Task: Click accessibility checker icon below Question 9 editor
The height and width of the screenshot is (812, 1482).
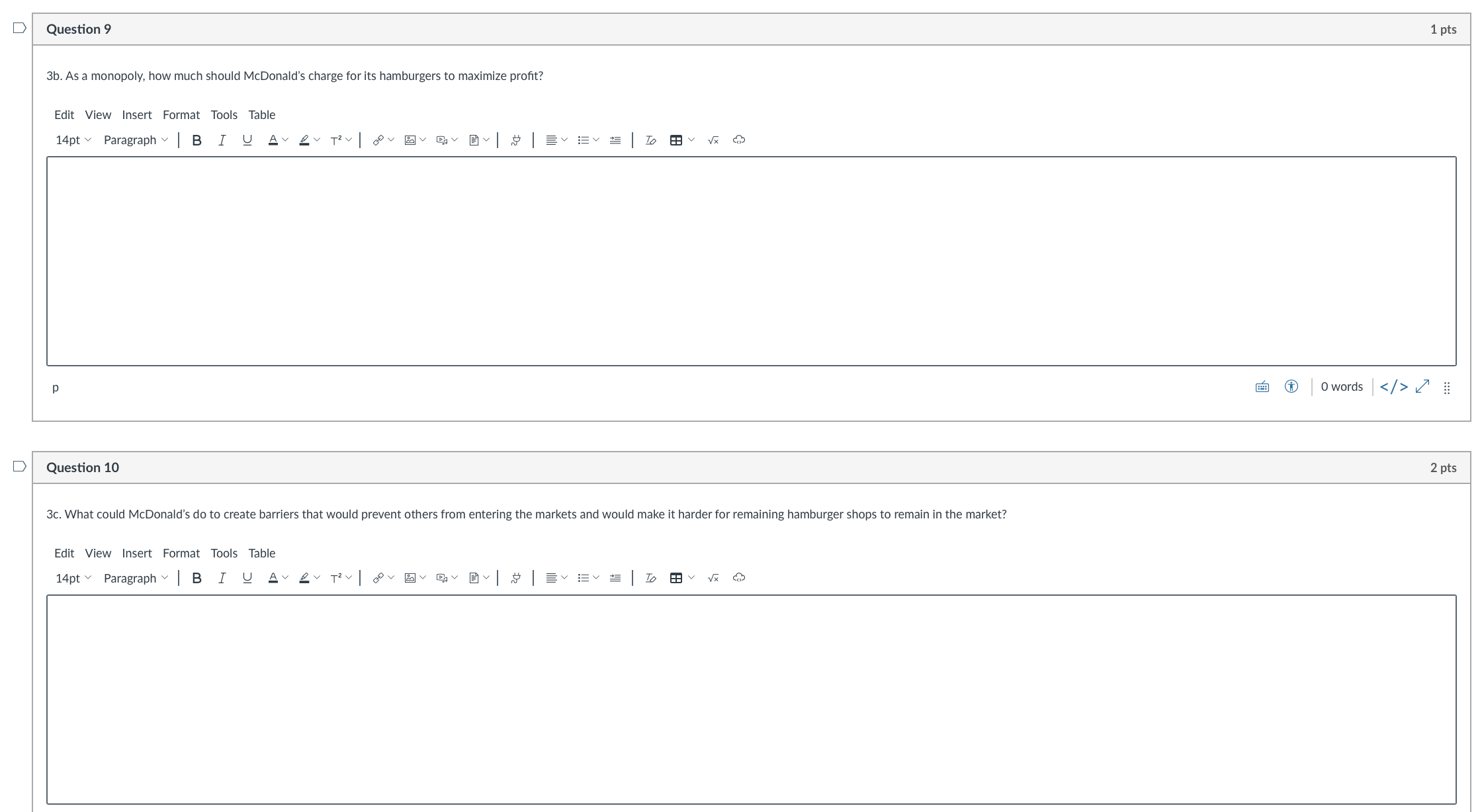Action: (1291, 387)
